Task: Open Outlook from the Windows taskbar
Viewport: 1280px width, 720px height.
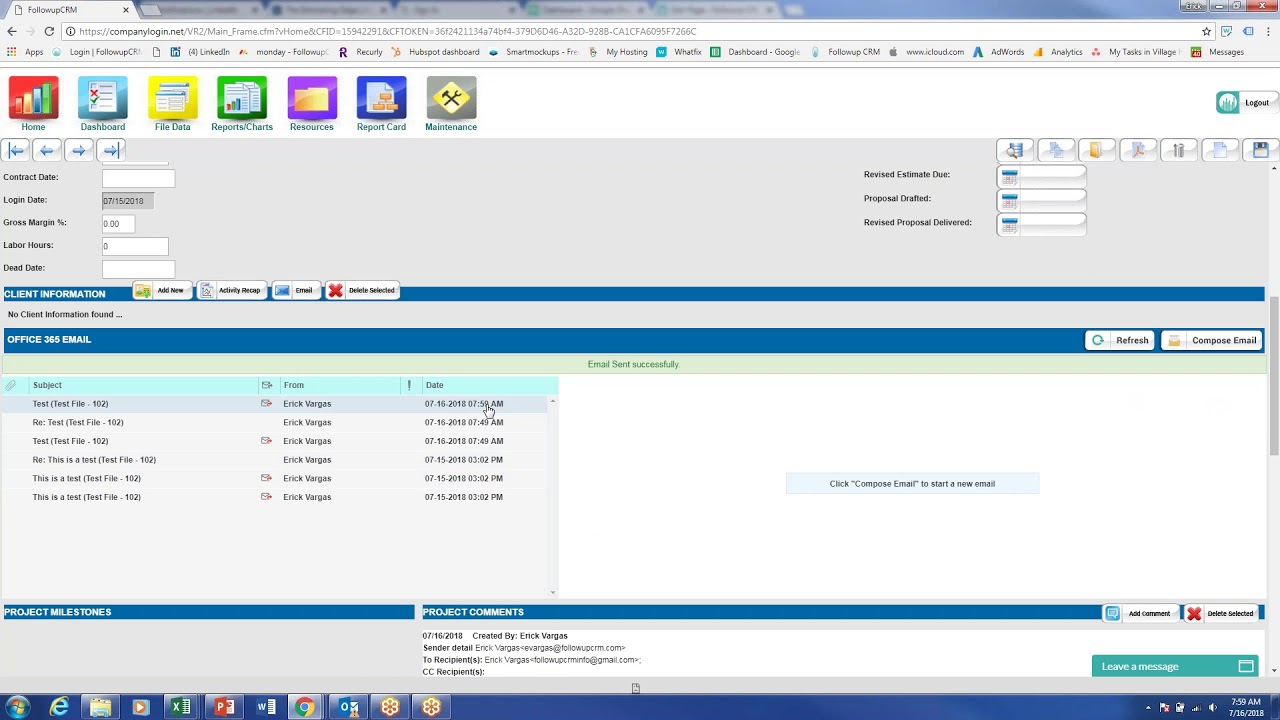Action: coord(348,707)
